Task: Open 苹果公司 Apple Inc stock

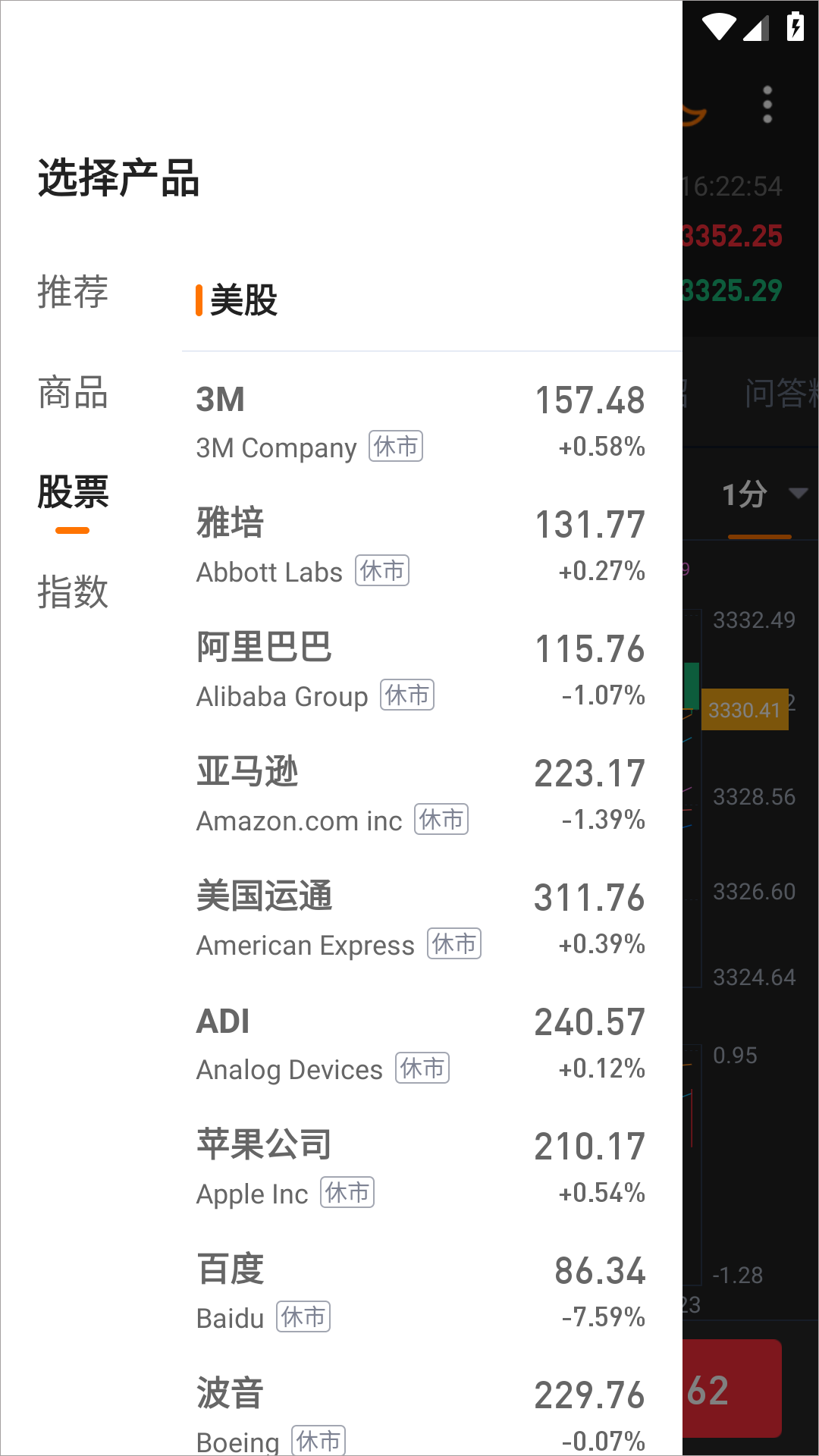Action: [x=421, y=1168]
